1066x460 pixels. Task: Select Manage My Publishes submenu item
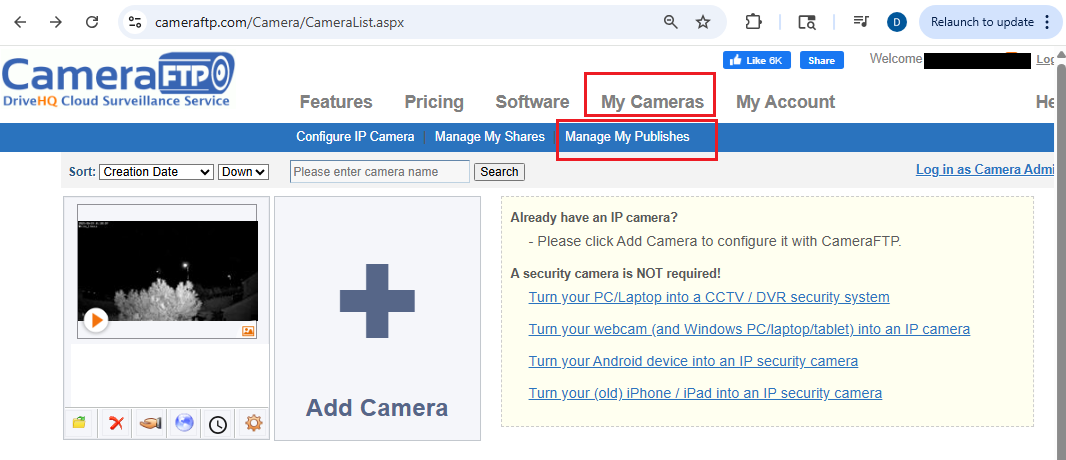(x=627, y=137)
